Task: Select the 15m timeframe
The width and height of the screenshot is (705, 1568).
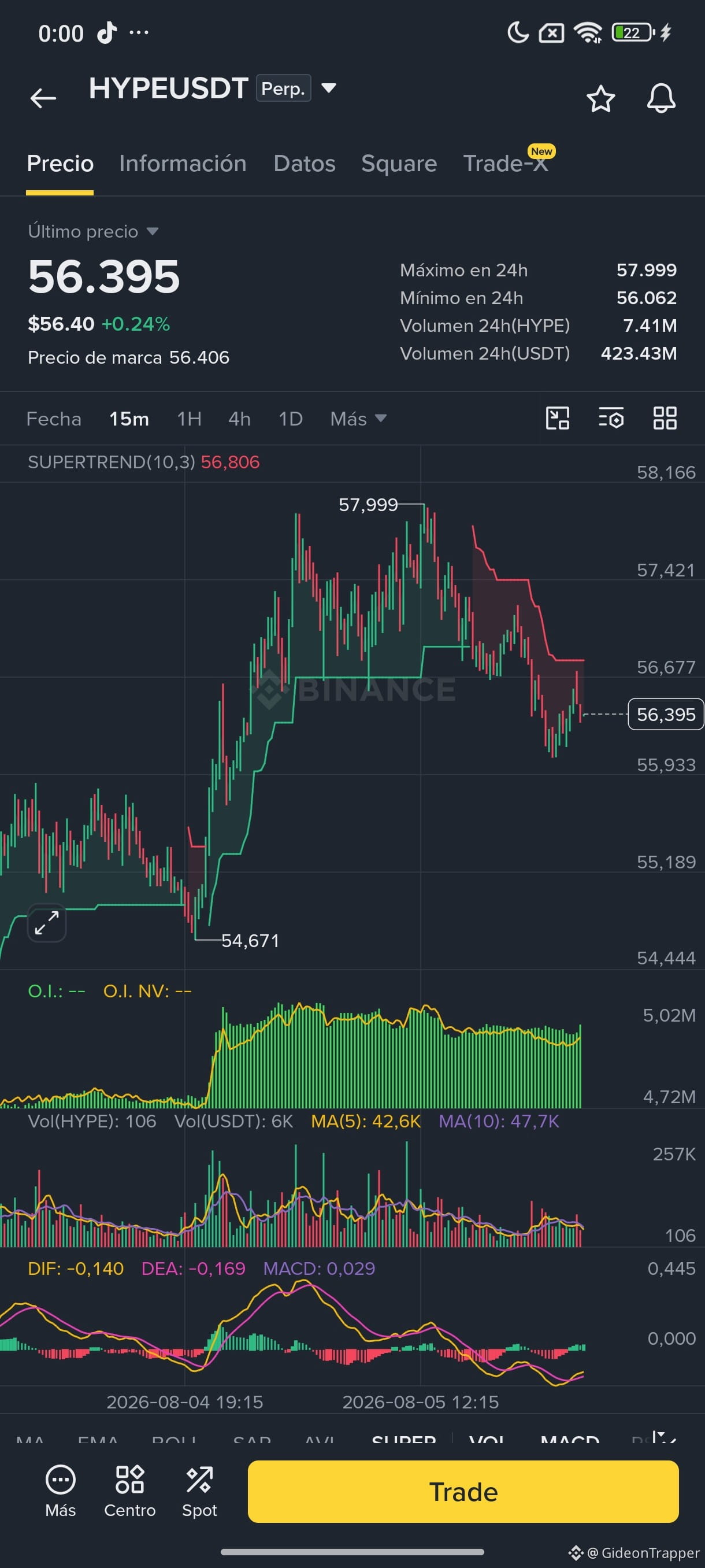Action: pos(129,419)
